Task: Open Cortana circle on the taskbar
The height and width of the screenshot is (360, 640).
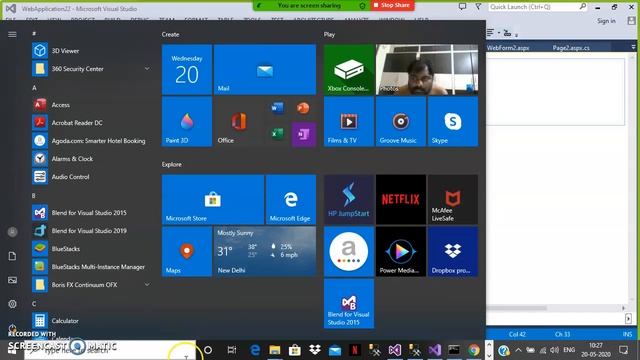Action: (208, 350)
